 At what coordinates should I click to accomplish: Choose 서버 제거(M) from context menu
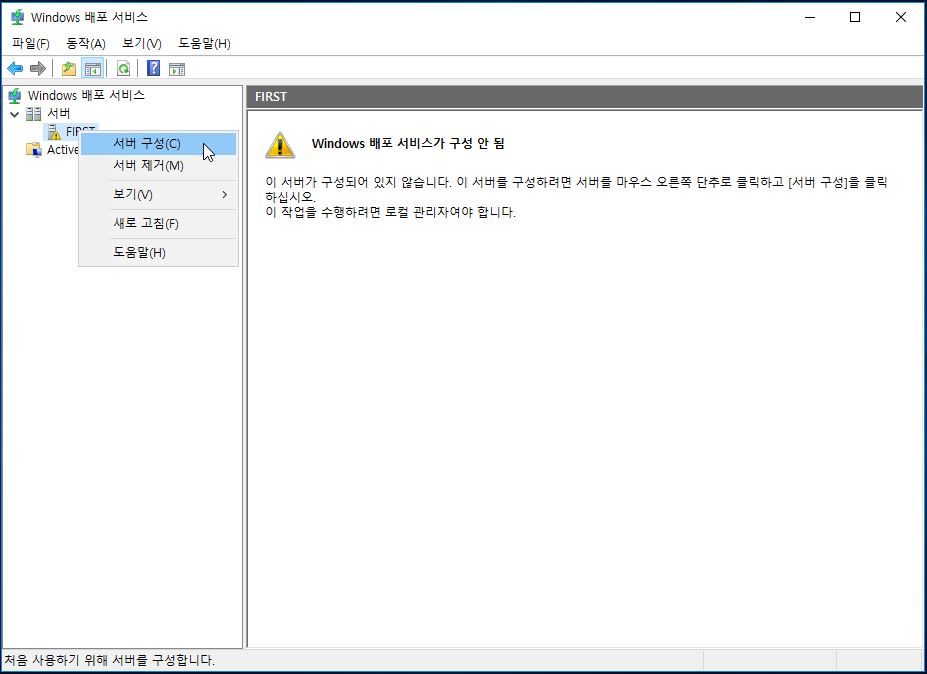pos(158,166)
